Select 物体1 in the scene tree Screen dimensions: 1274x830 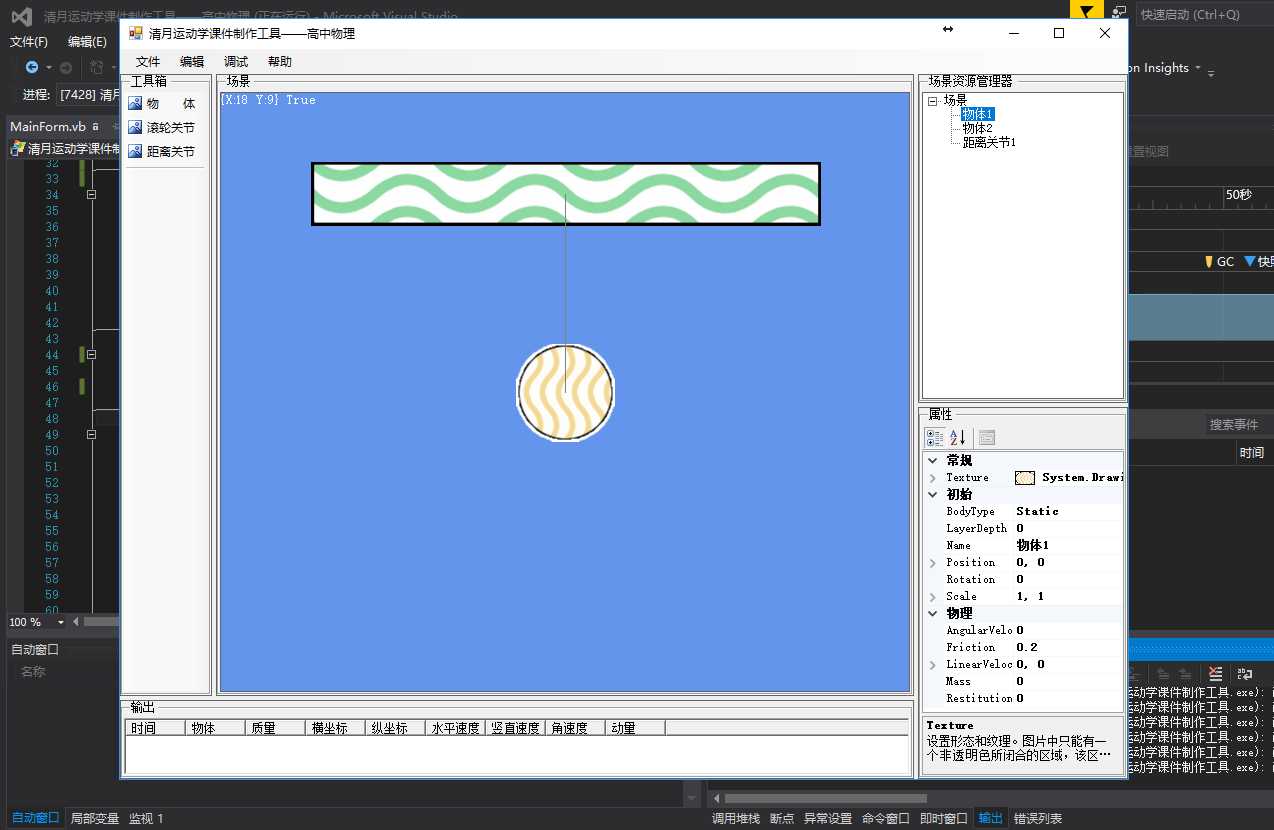click(978, 114)
